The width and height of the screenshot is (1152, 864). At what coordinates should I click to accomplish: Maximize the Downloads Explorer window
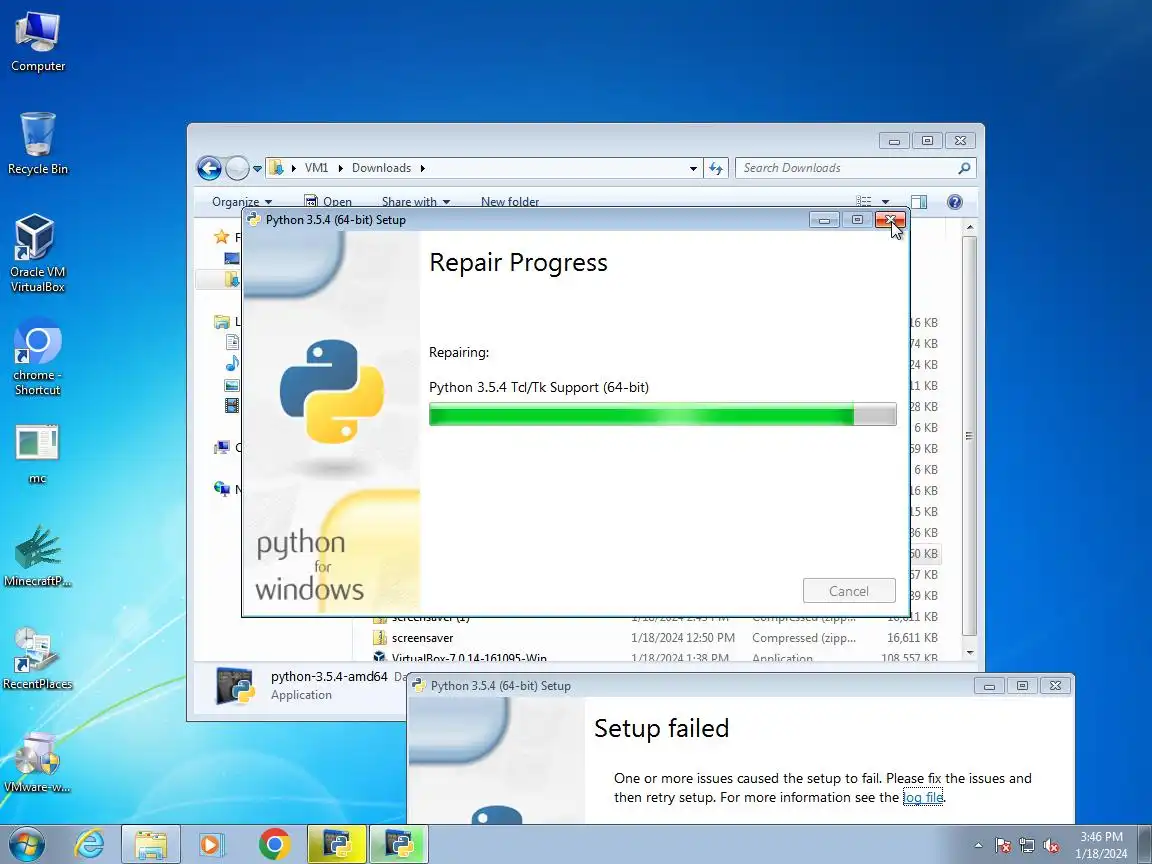pos(927,140)
